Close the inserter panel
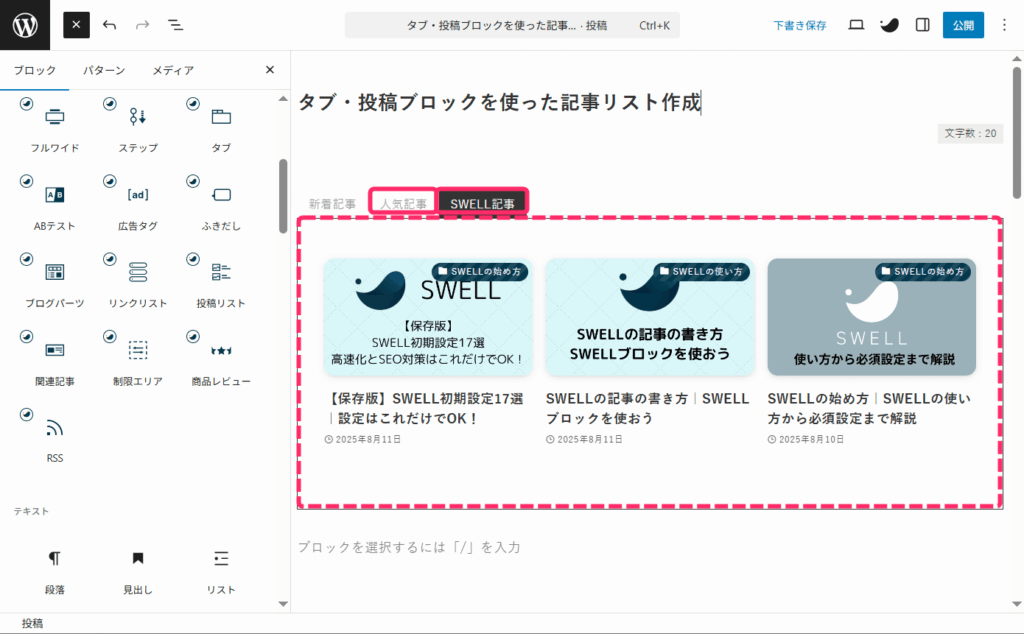The width and height of the screenshot is (1024, 634). point(270,69)
